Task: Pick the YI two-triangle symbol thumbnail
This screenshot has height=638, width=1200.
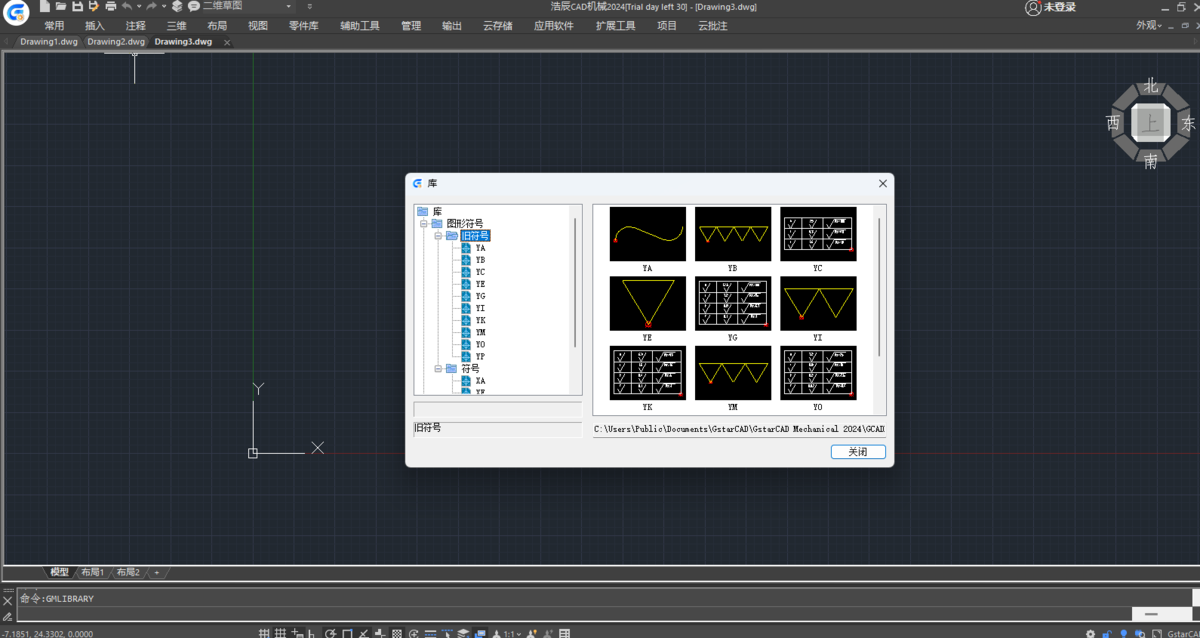Action: pyautogui.click(x=818, y=304)
